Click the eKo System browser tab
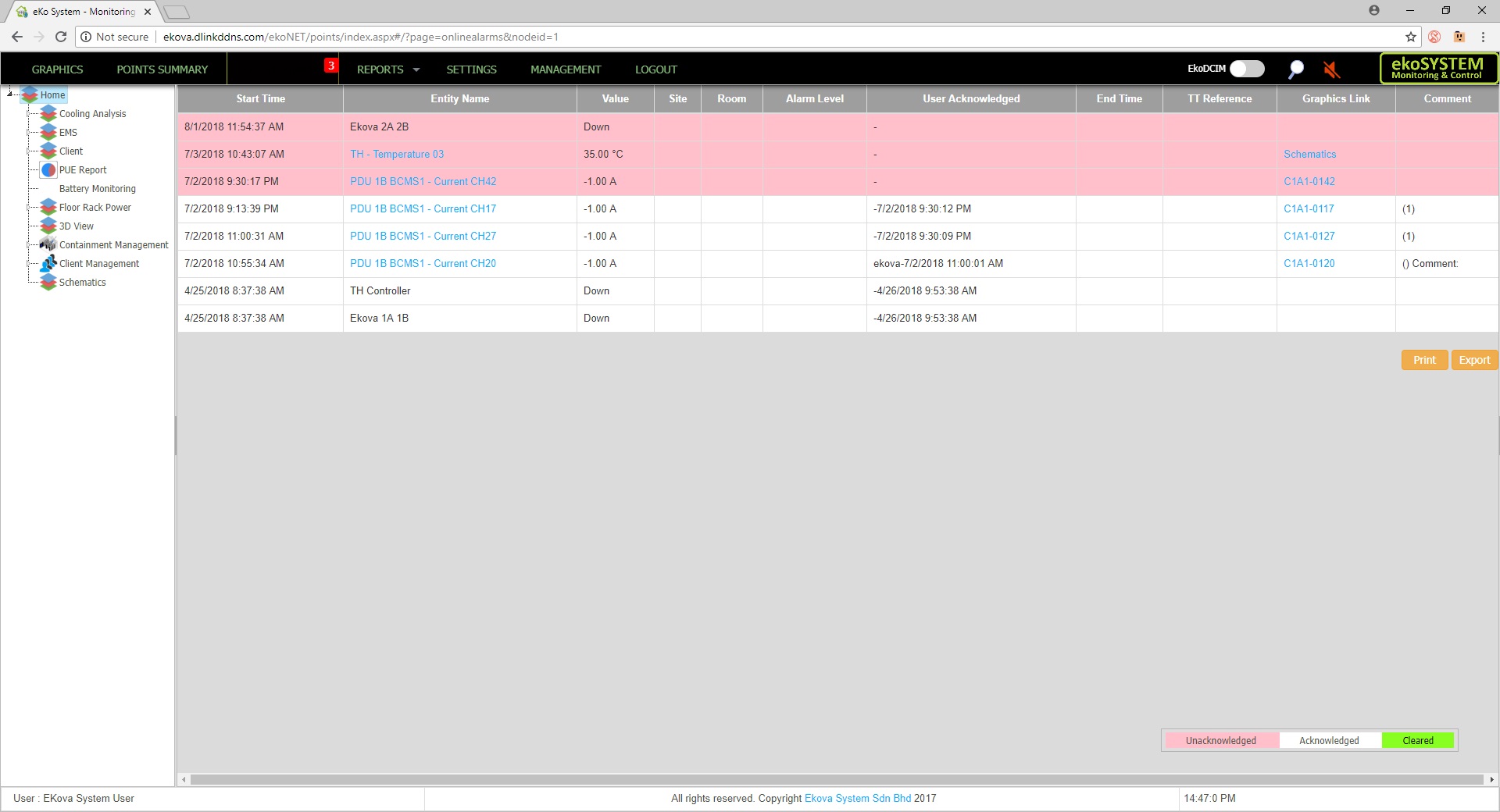 (82, 12)
